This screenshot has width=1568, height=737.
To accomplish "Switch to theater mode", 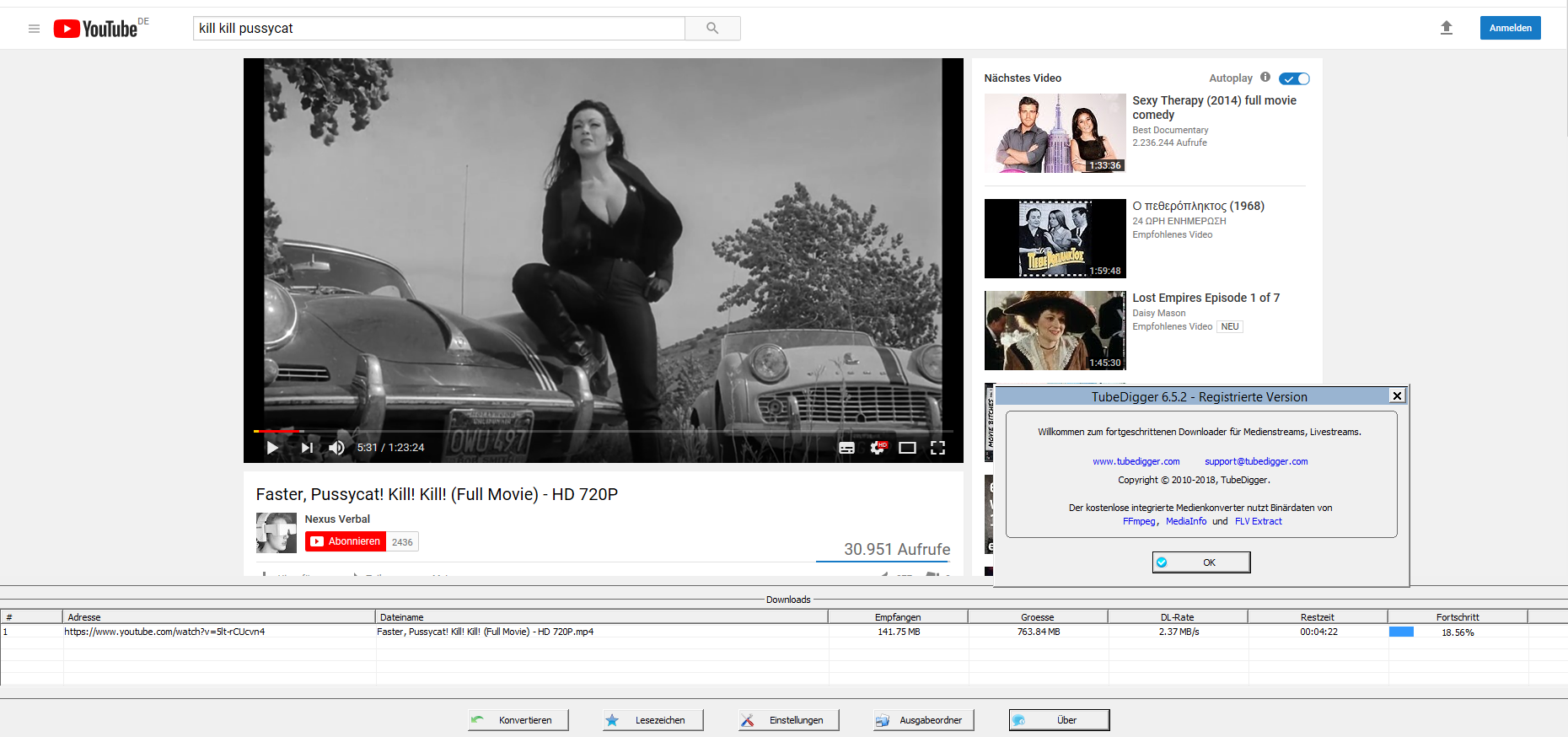I will [x=907, y=448].
